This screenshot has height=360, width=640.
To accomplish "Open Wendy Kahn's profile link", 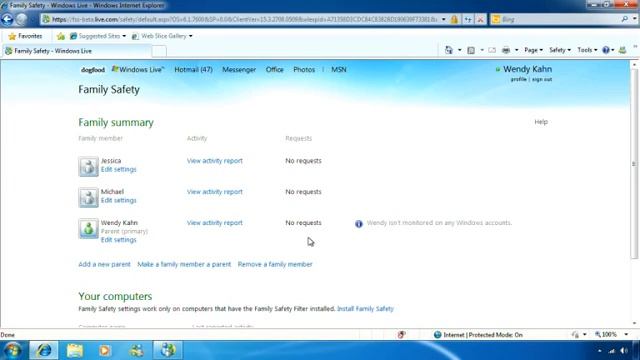I will 518,80.
